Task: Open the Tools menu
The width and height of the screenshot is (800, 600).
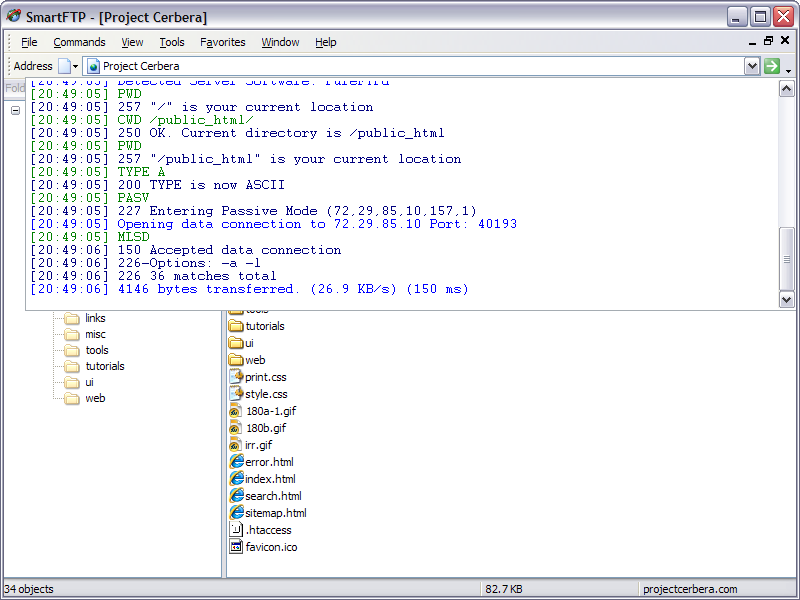Action: click(171, 42)
